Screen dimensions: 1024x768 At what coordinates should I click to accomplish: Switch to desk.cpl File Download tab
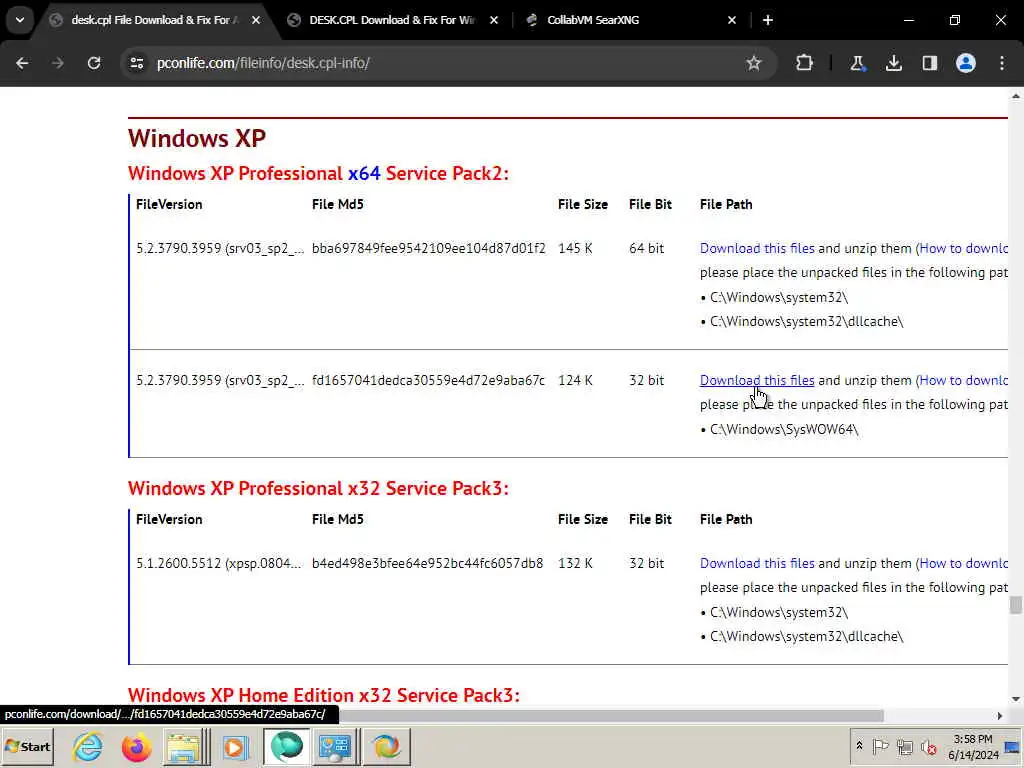tap(153, 20)
